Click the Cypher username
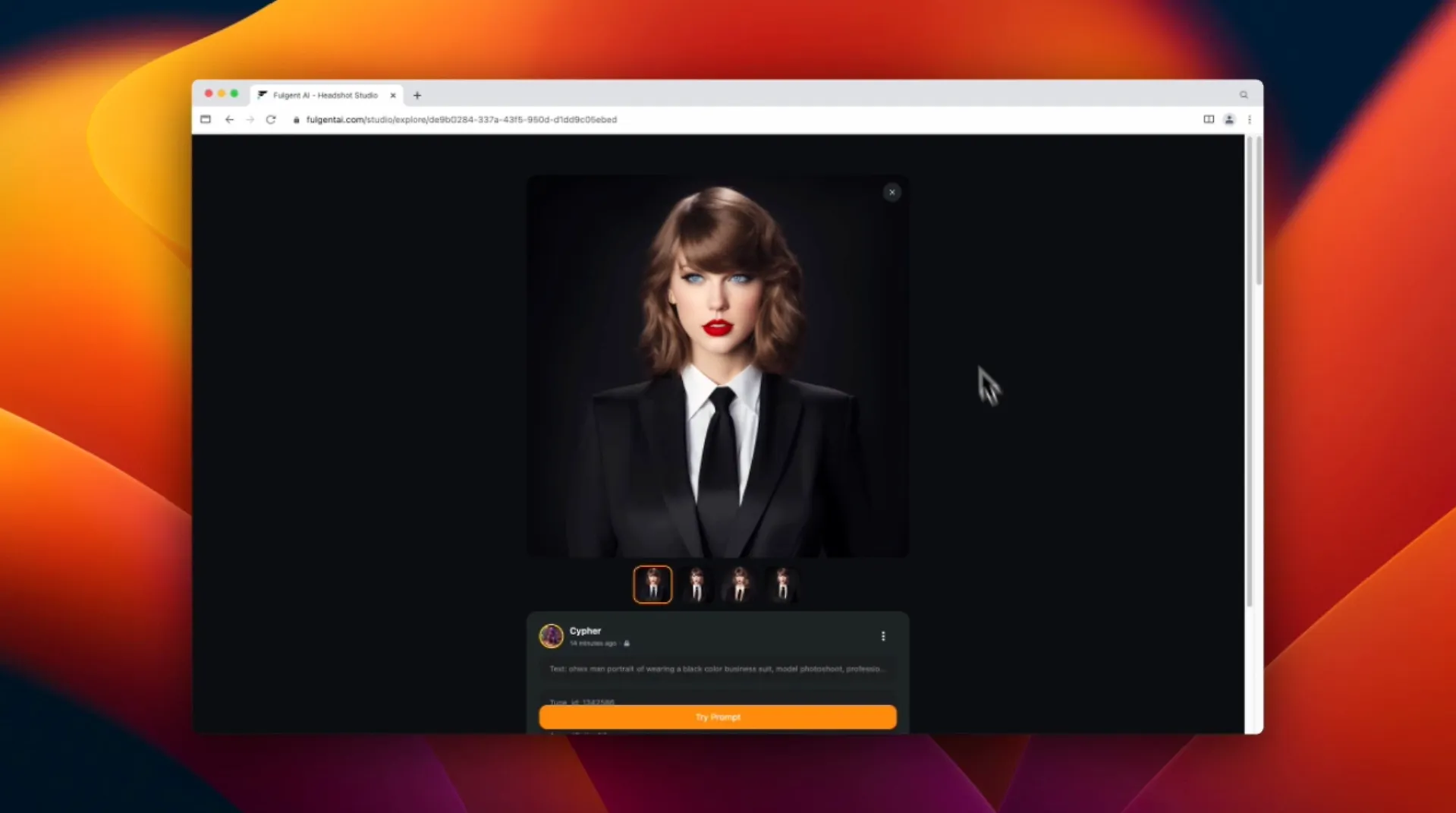Image resolution: width=1456 pixels, height=813 pixels. tap(585, 631)
